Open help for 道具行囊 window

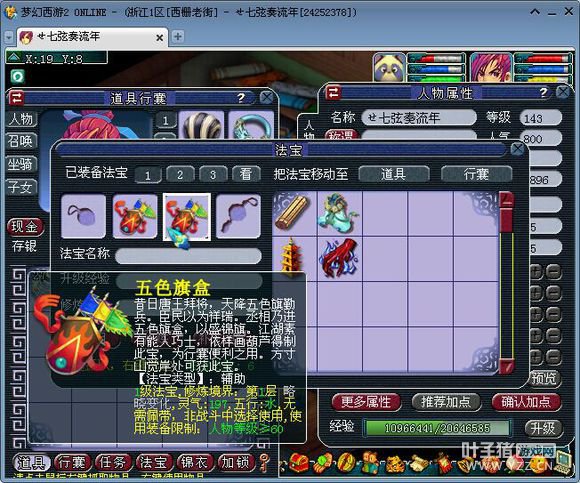pyautogui.click(x=241, y=98)
